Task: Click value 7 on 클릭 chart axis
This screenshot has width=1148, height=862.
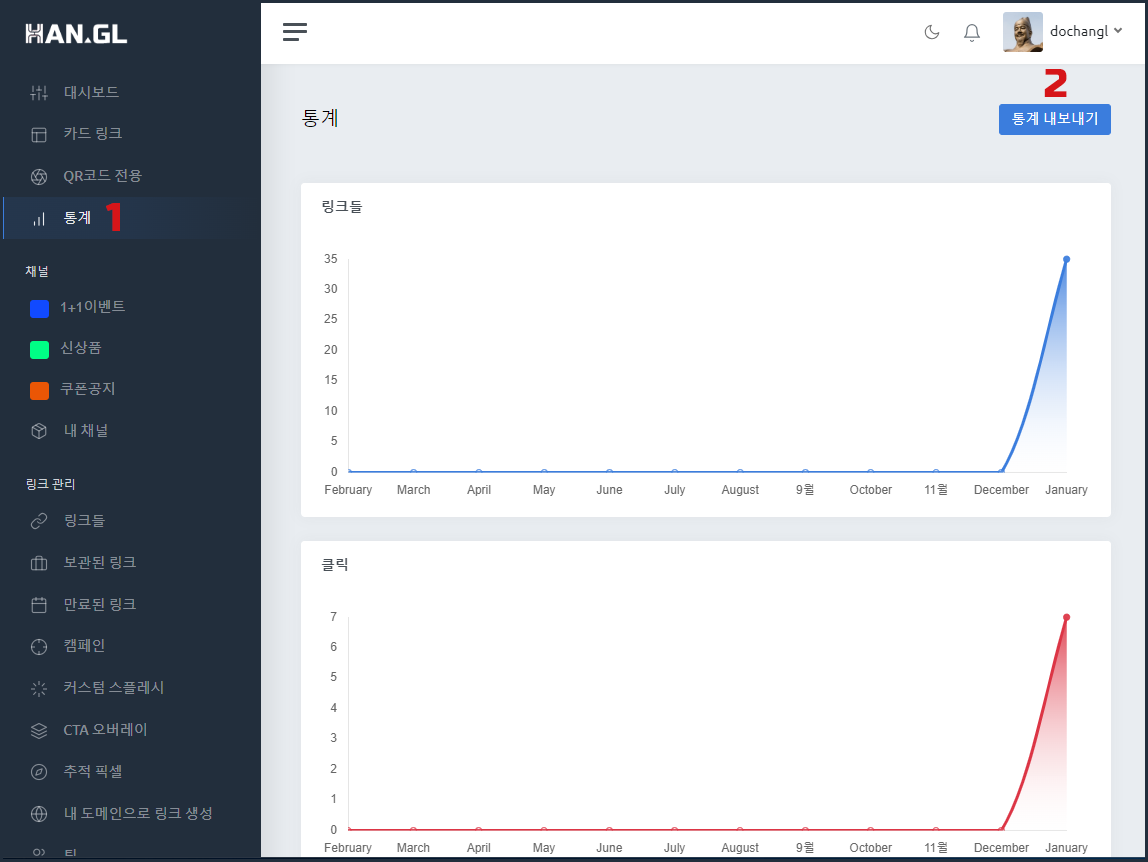Action: tap(333, 617)
